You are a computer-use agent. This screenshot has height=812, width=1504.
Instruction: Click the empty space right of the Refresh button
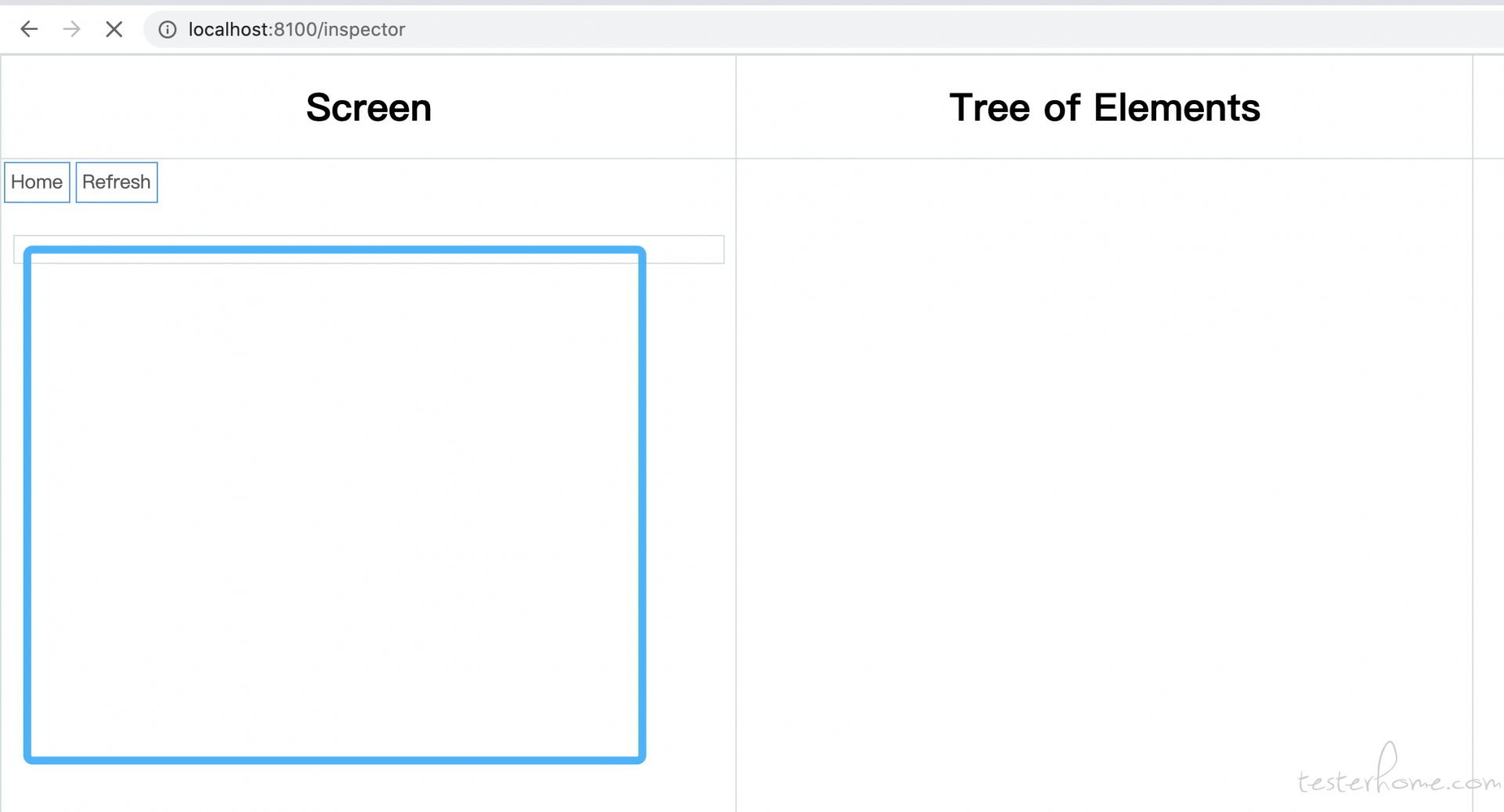click(x=446, y=182)
